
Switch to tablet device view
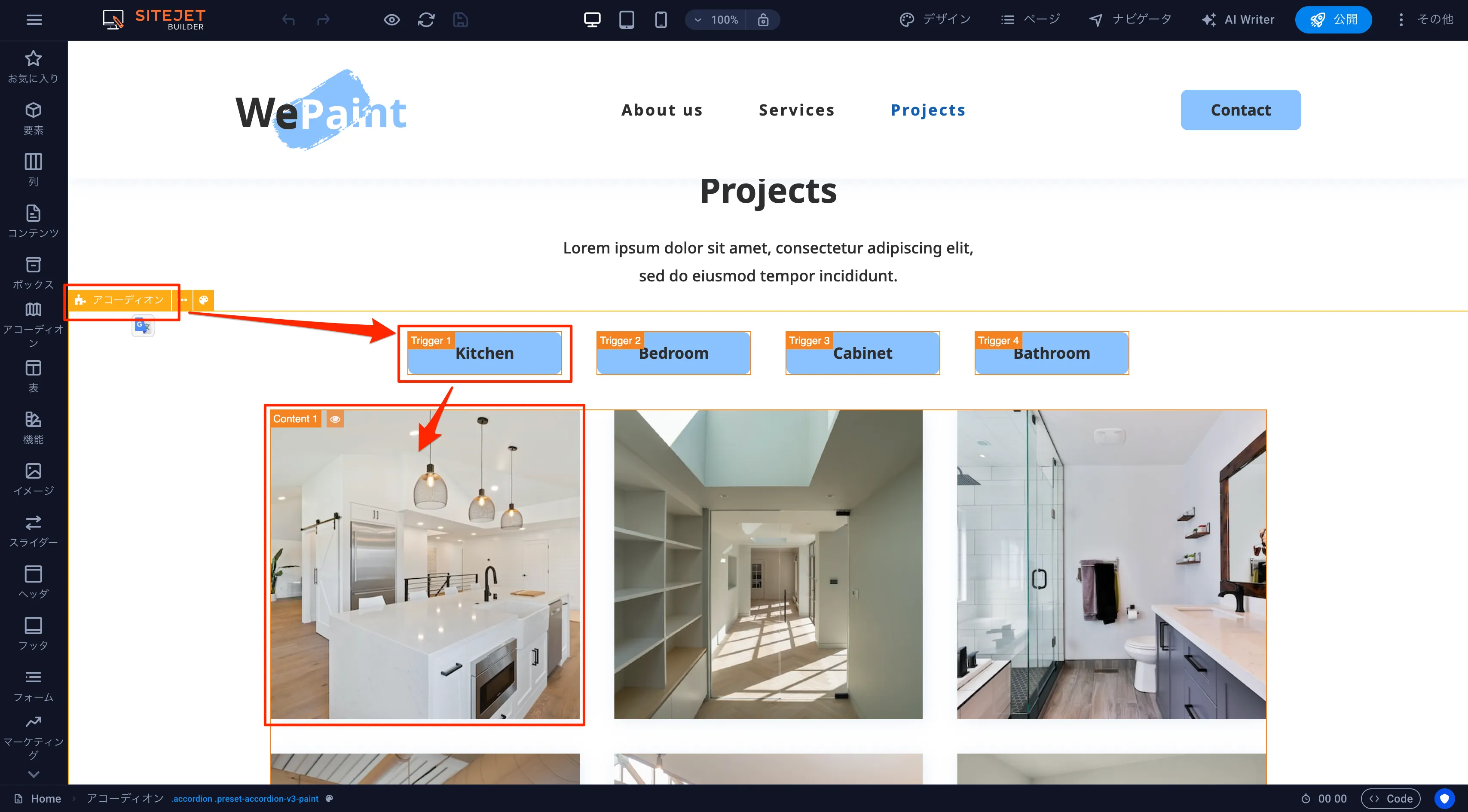tap(626, 20)
